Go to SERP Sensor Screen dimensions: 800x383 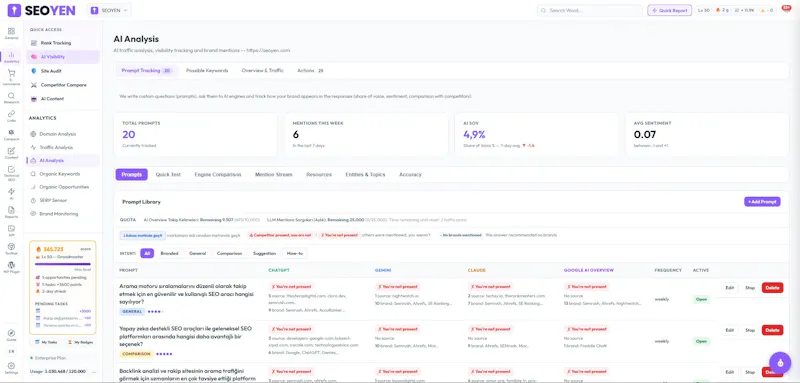click(x=63, y=200)
